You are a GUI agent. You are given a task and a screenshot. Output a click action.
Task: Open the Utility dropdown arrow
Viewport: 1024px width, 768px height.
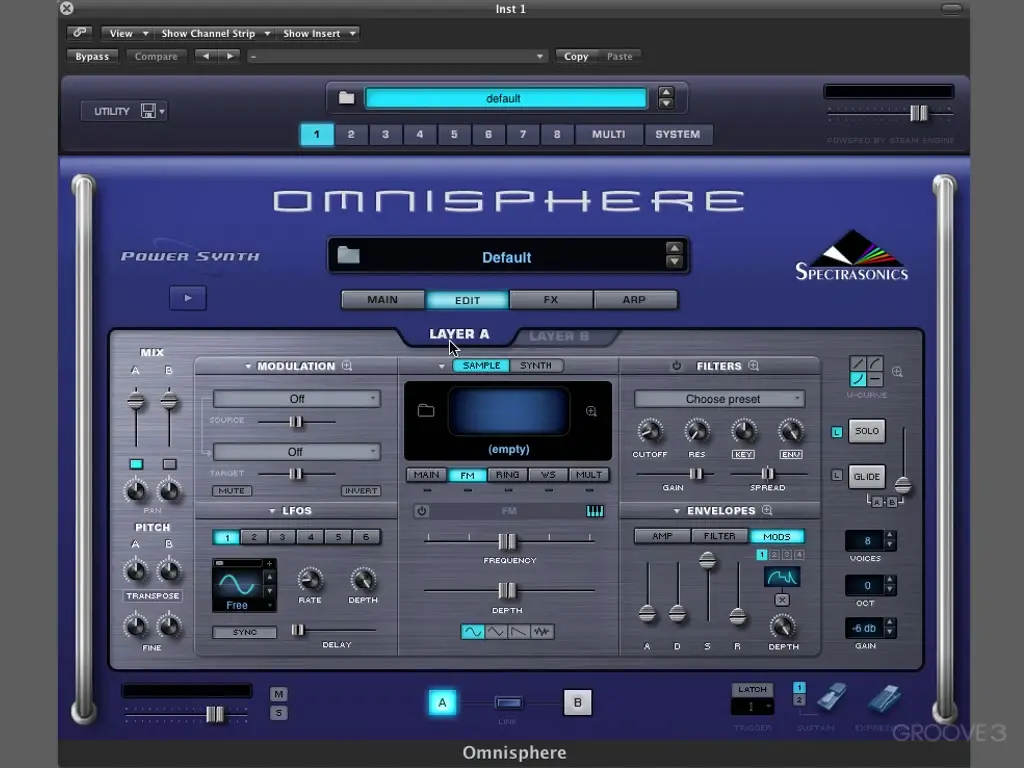click(162, 112)
